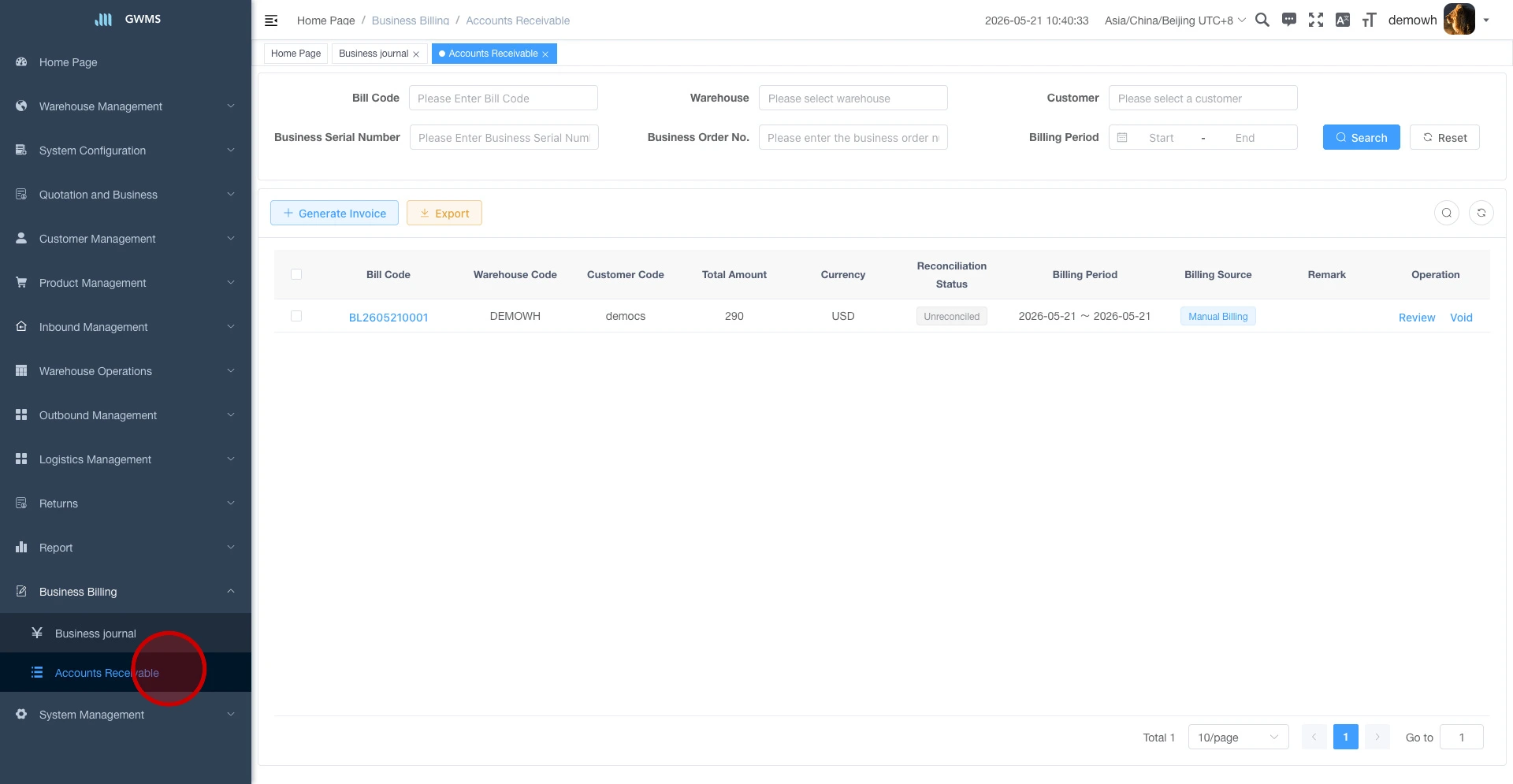The width and height of the screenshot is (1513, 784).
Task: Check the select-all header checkbox
Action: click(296, 274)
